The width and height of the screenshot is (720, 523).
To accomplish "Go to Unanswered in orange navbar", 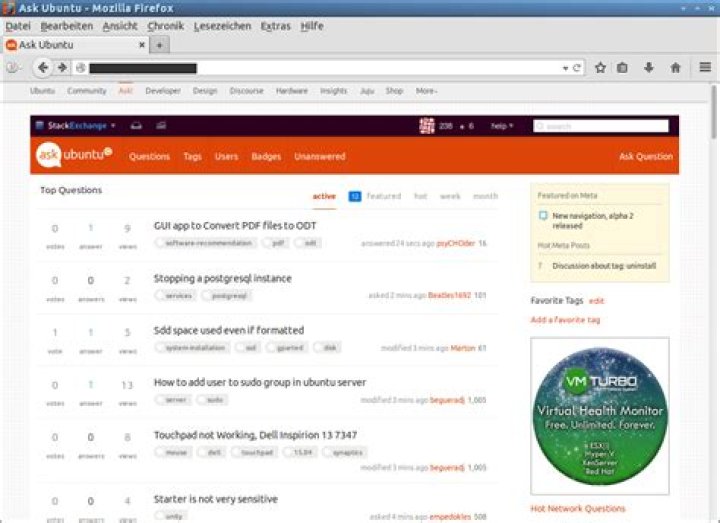I will (x=320, y=157).
